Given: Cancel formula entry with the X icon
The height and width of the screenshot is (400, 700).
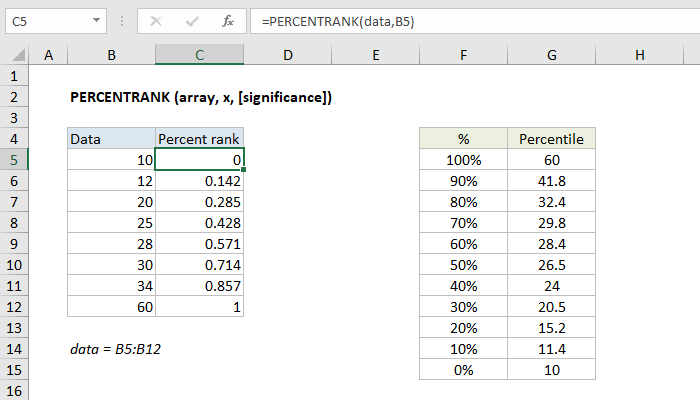Looking at the screenshot, I should click(x=156, y=21).
